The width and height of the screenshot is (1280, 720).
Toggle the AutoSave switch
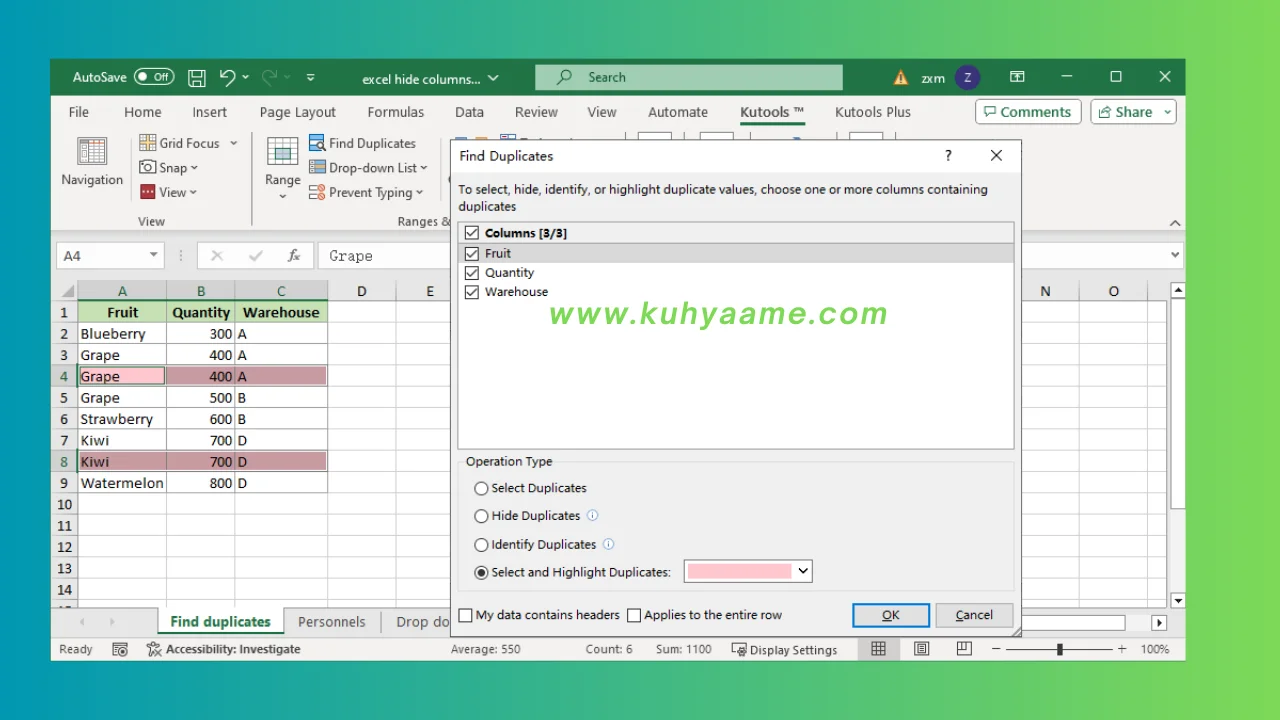[154, 77]
